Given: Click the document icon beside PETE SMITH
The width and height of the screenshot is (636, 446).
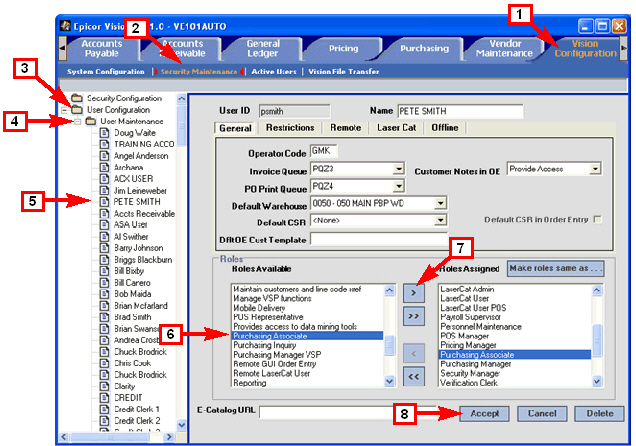Looking at the screenshot, I should [x=105, y=202].
